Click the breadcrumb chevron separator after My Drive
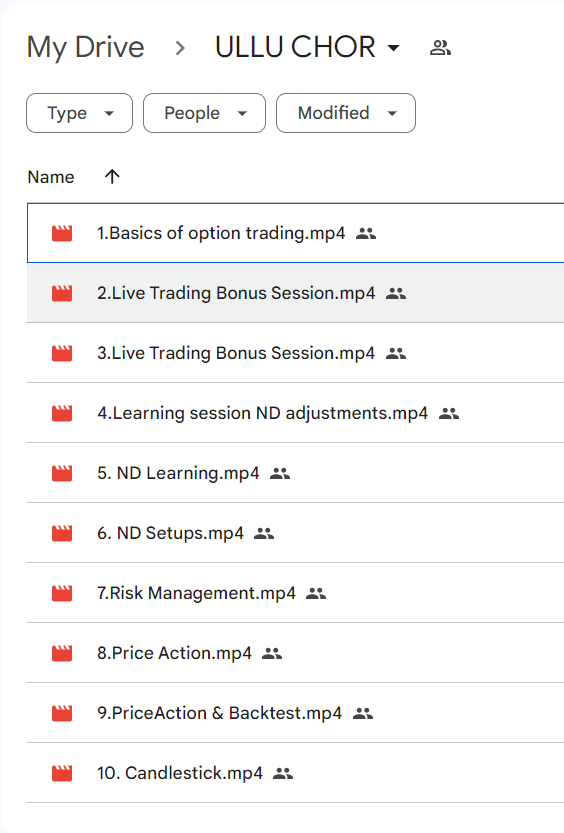564x833 pixels. pyautogui.click(x=180, y=48)
